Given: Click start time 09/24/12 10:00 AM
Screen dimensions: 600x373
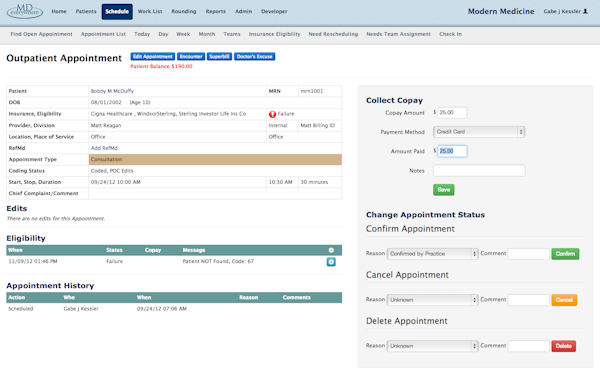Looking at the screenshot, I should tap(116, 182).
